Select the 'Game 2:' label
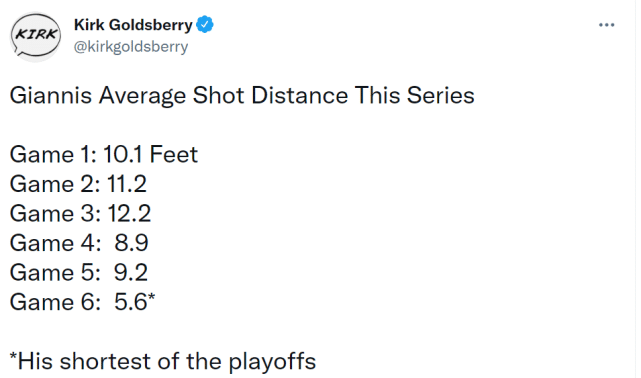The width and height of the screenshot is (641, 378). [55, 184]
